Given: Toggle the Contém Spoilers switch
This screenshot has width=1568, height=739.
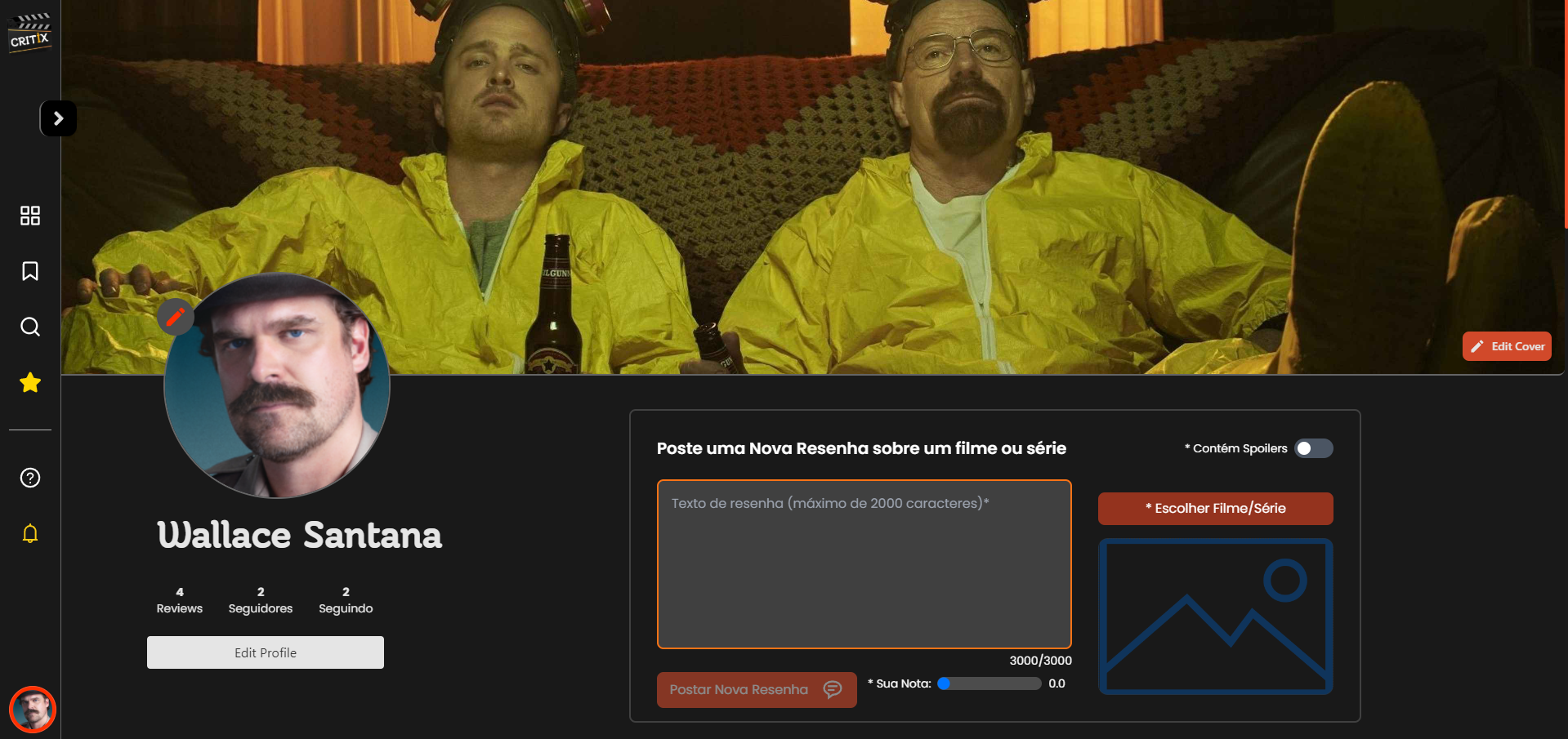Looking at the screenshot, I should [1314, 448].
